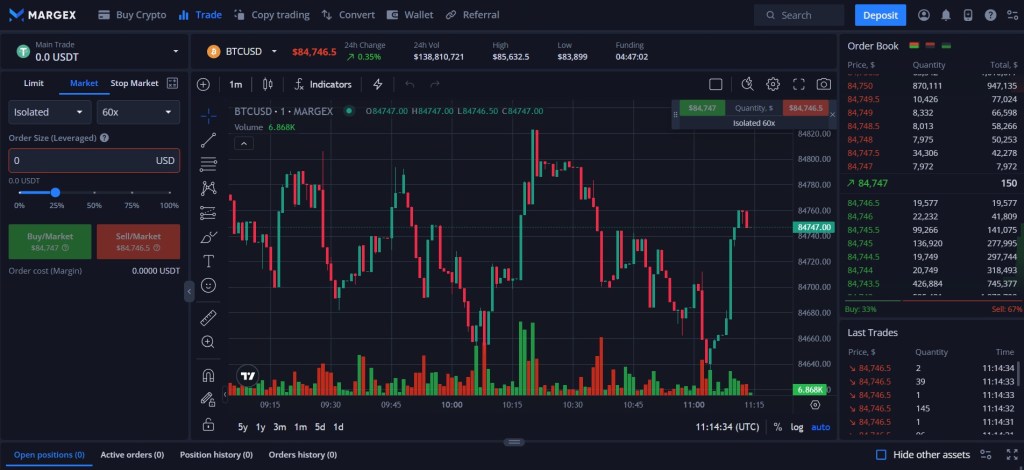This screenshot has width=1024, height=470.
Task: Switch chart to fullscreen mode
Action: coord(799,84)
